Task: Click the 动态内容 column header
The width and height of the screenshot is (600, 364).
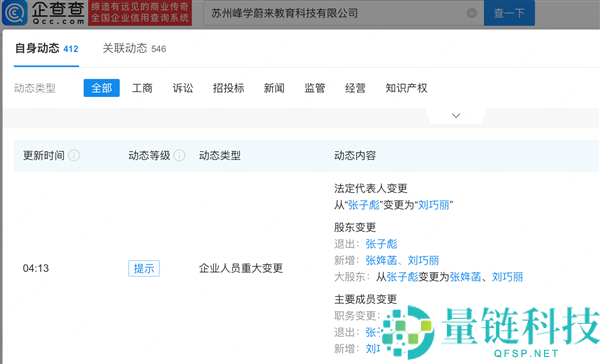Action: coord(355,155)
